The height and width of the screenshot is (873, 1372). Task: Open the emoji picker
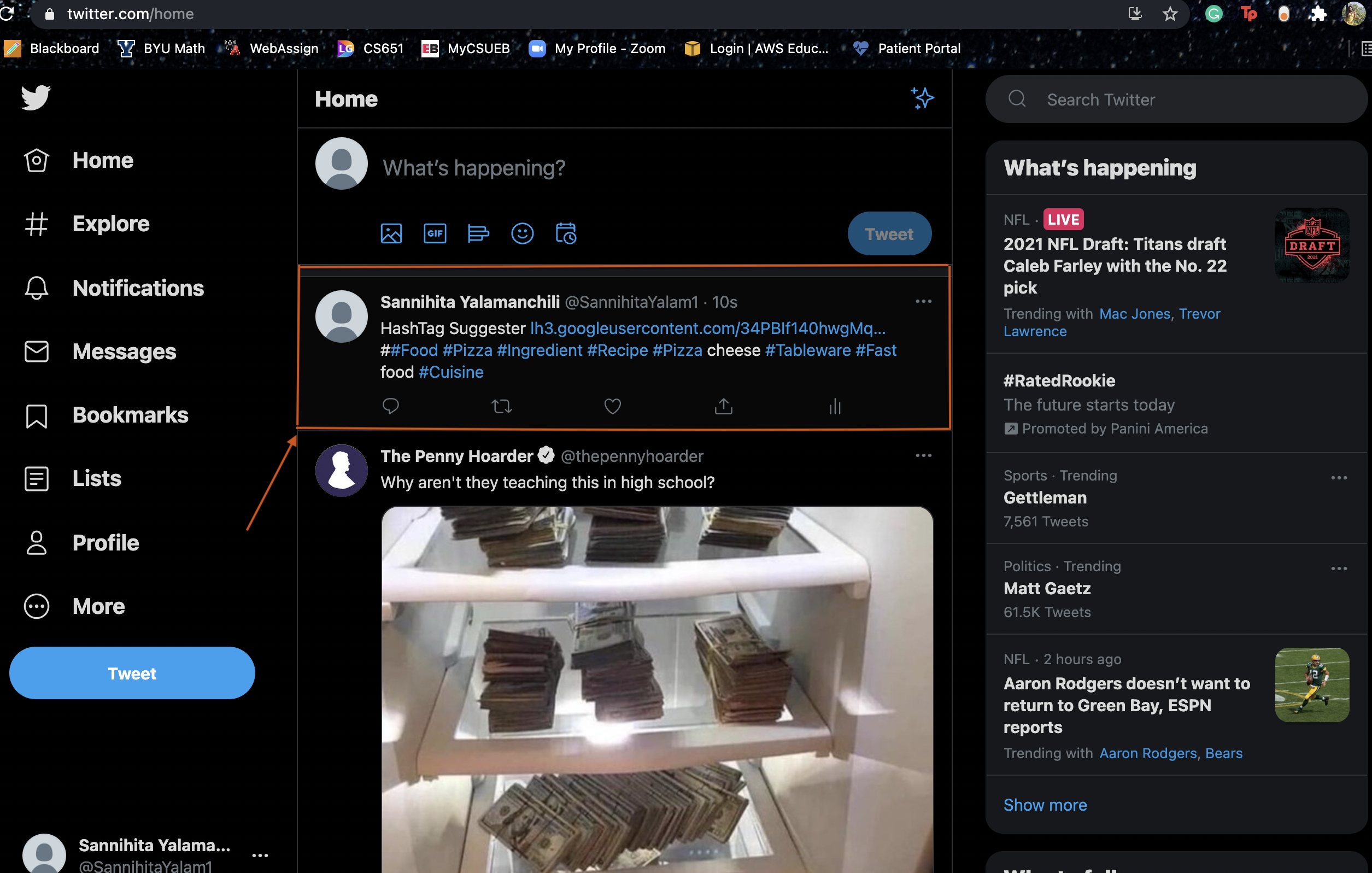522,233
